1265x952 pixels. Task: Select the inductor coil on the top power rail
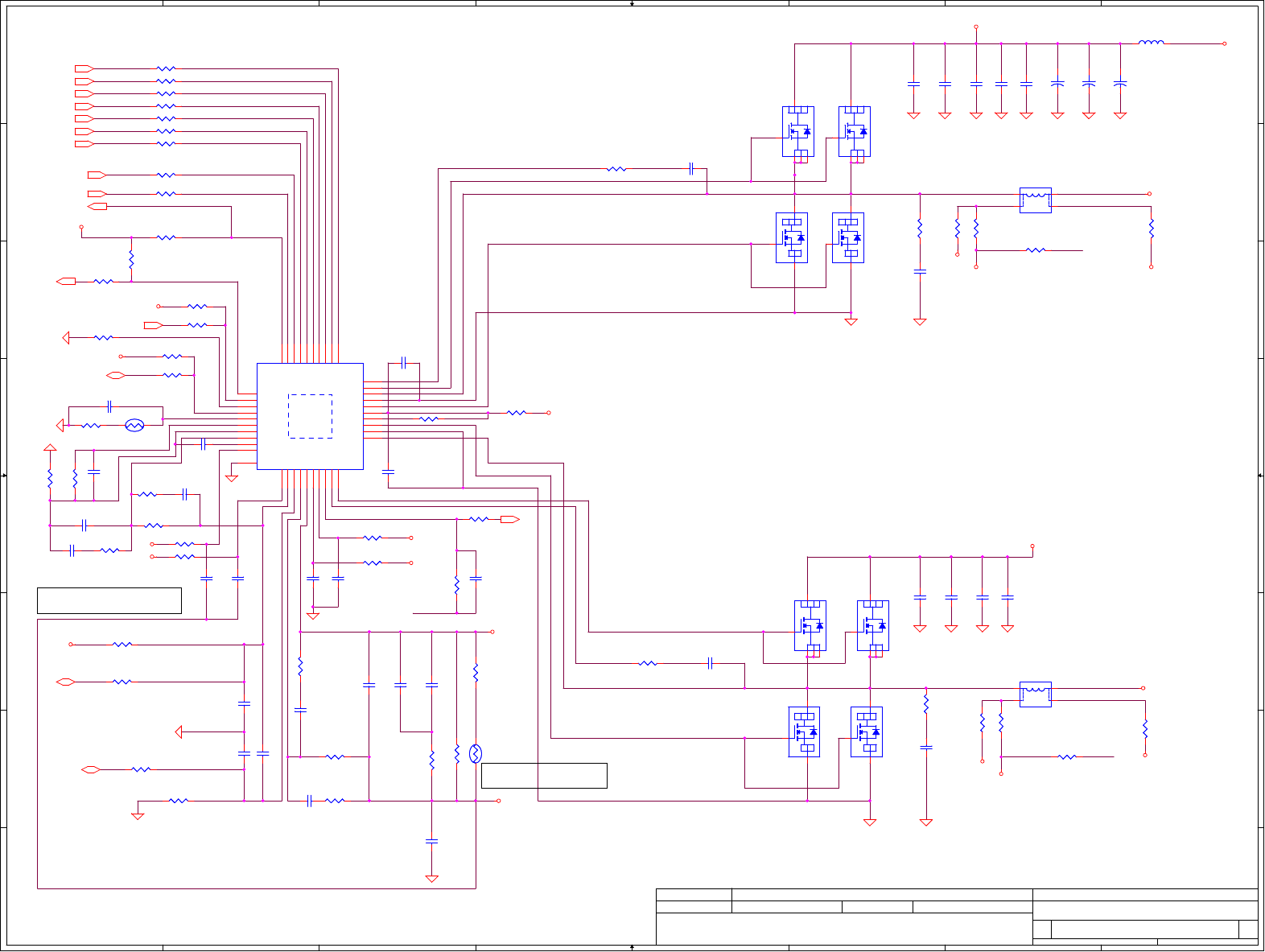point(1151,43)
